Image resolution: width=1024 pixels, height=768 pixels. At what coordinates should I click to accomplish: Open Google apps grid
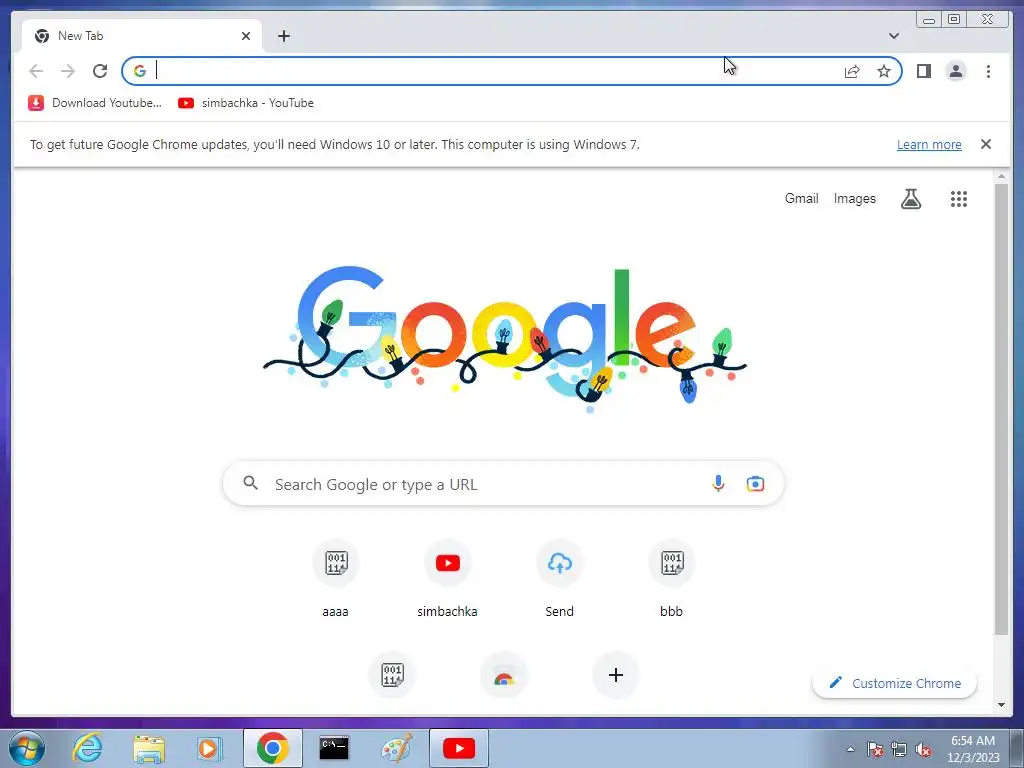pyautogui.click(x=959, y=199)
